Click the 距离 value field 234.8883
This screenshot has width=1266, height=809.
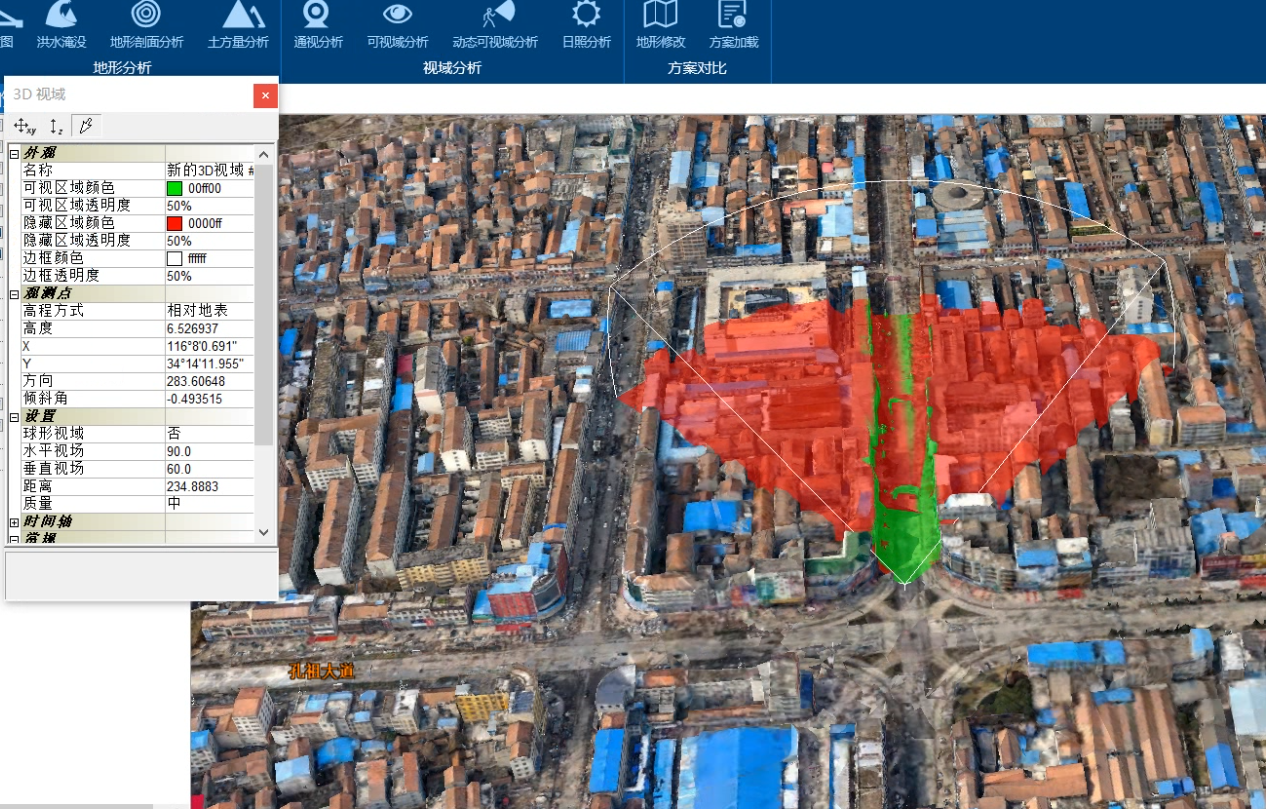pos(208,486)
